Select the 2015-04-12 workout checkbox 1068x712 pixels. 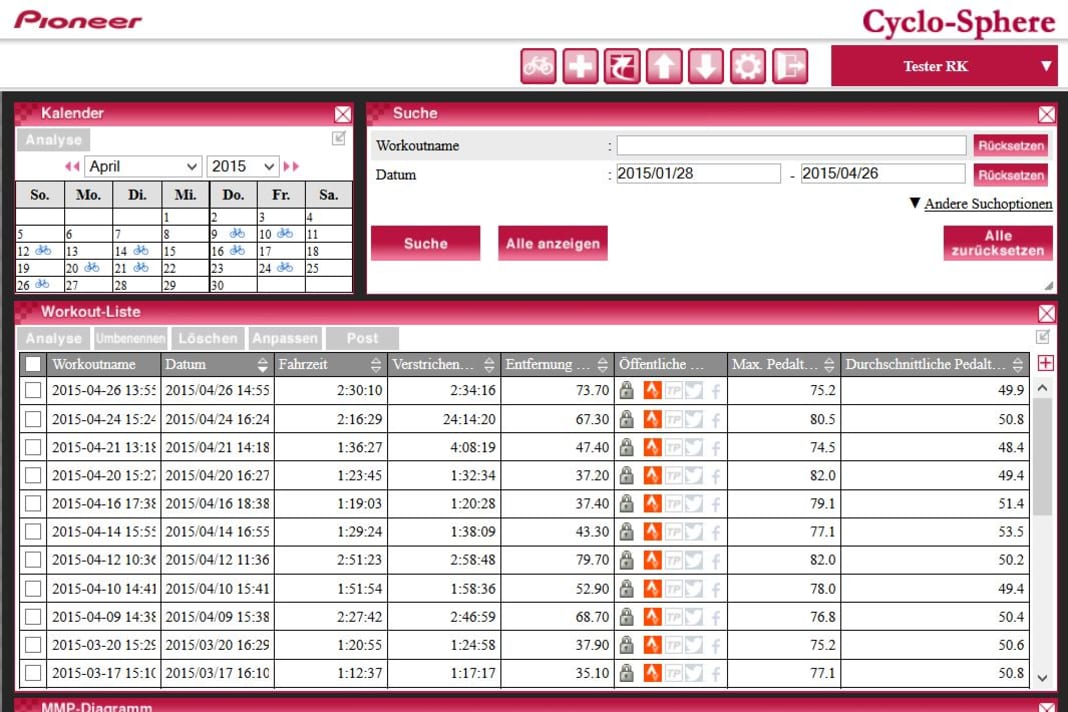(33, 560)
